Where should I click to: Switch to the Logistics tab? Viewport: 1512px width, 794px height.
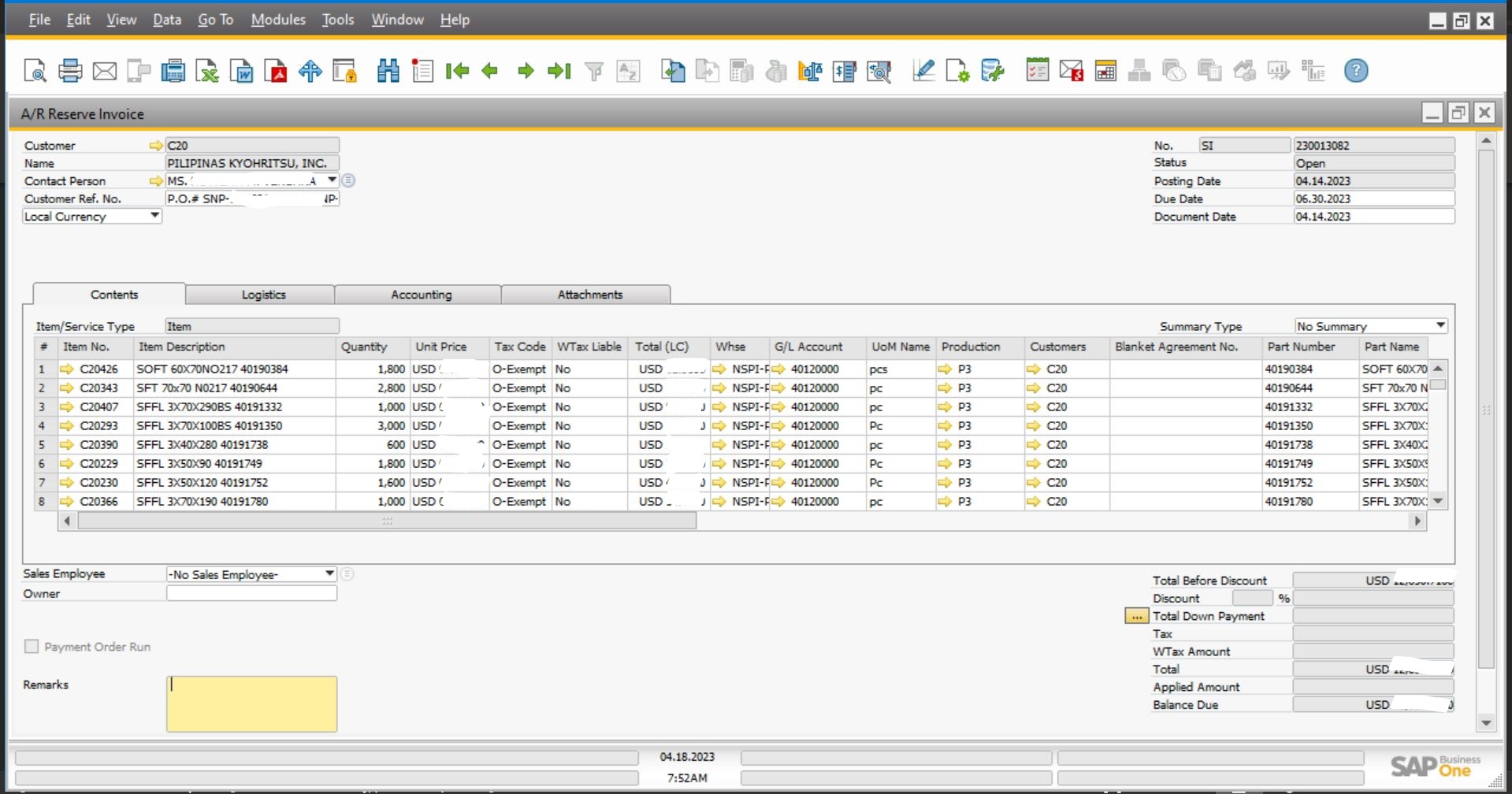click(260, 295)
